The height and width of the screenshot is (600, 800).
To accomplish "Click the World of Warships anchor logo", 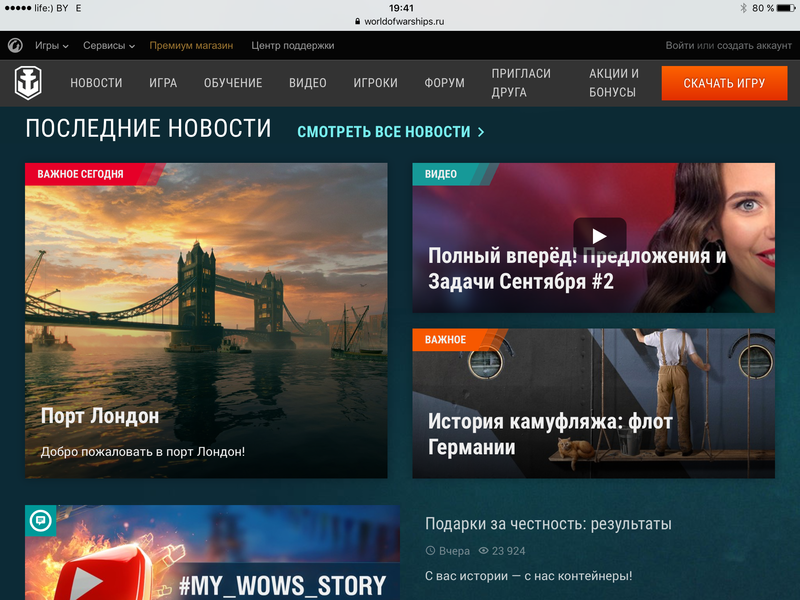I will click(x=28, y=83).
